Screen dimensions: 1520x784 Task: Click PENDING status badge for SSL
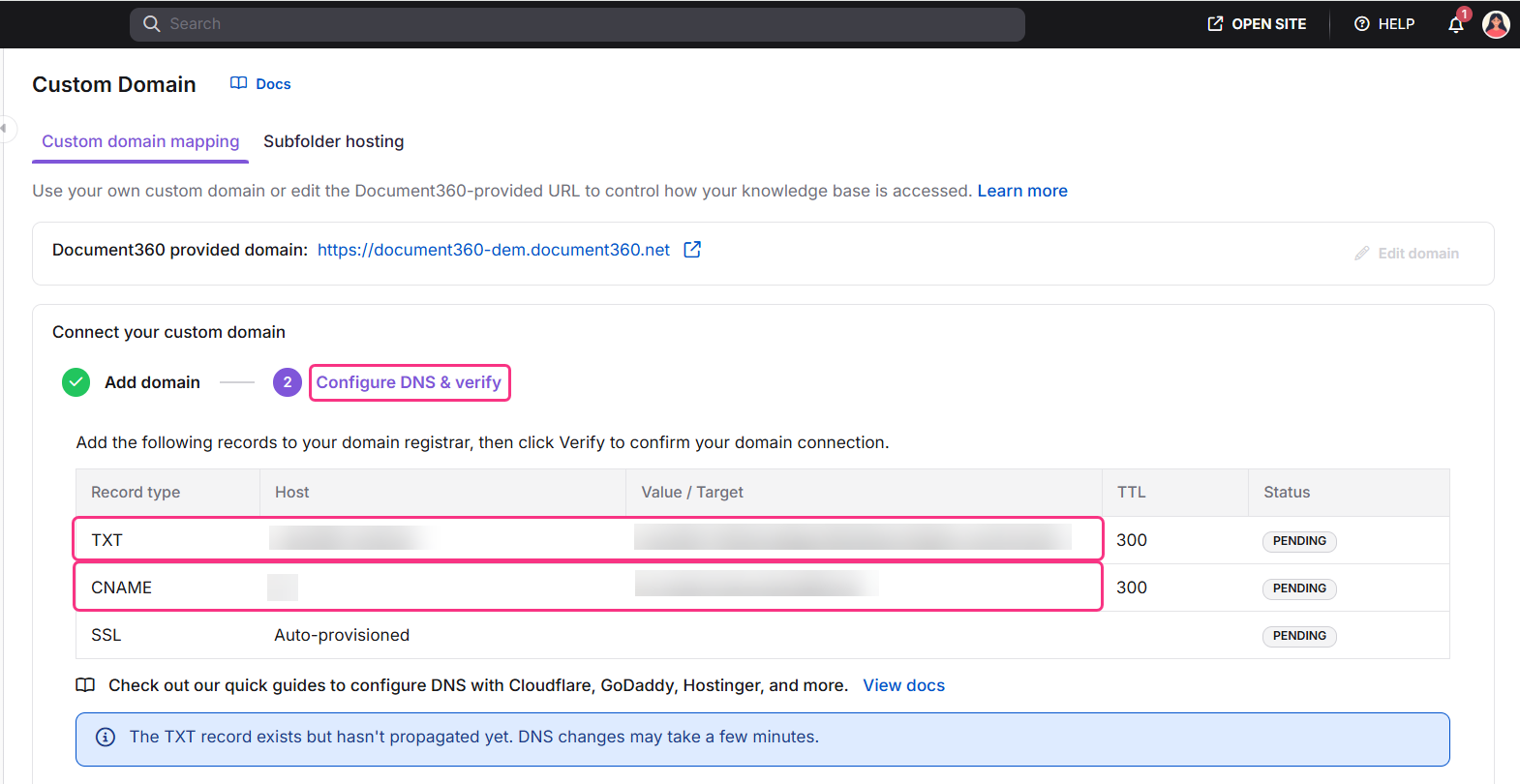coord(1299,636)
